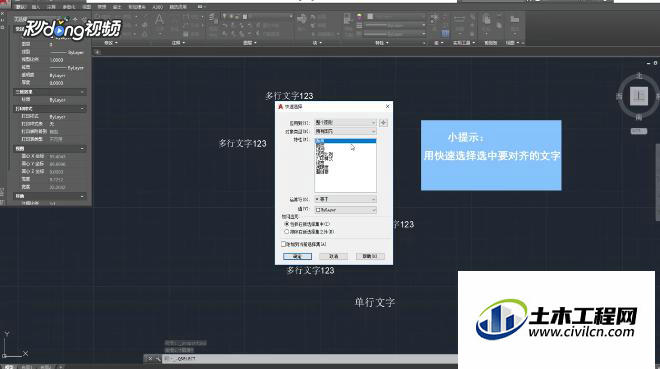This screenshot has width=660, height=369.
Task: Close the Quick Select dialog
Action: click(387, 106)
